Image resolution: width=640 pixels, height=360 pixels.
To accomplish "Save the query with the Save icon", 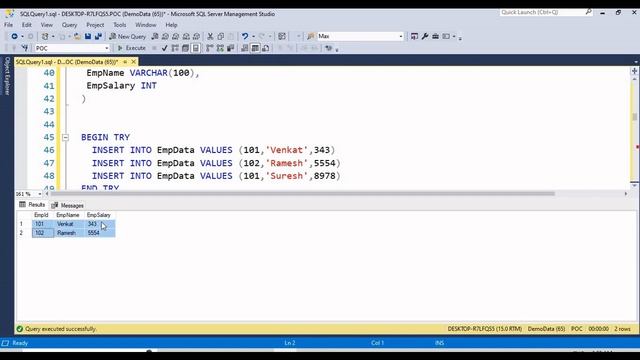I will pos(88,36).
